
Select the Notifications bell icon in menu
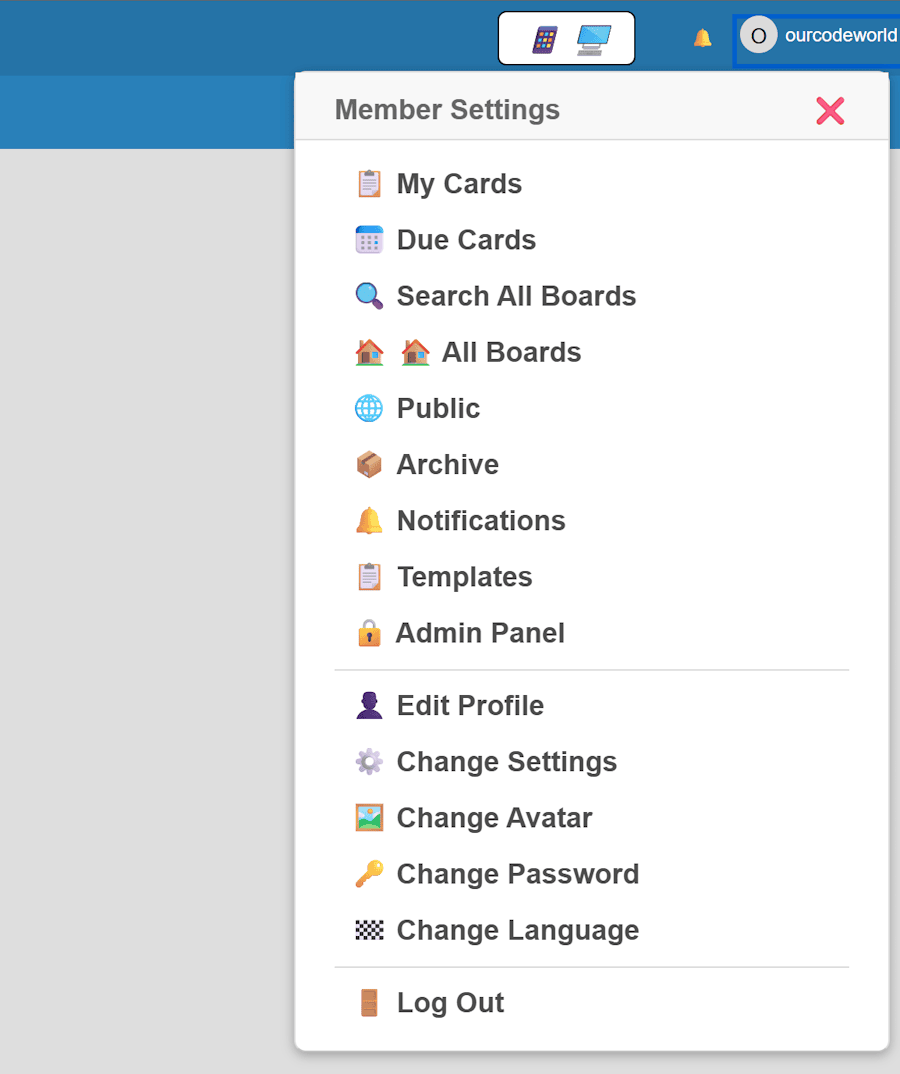pyautogui.click(x=369, y=520)
